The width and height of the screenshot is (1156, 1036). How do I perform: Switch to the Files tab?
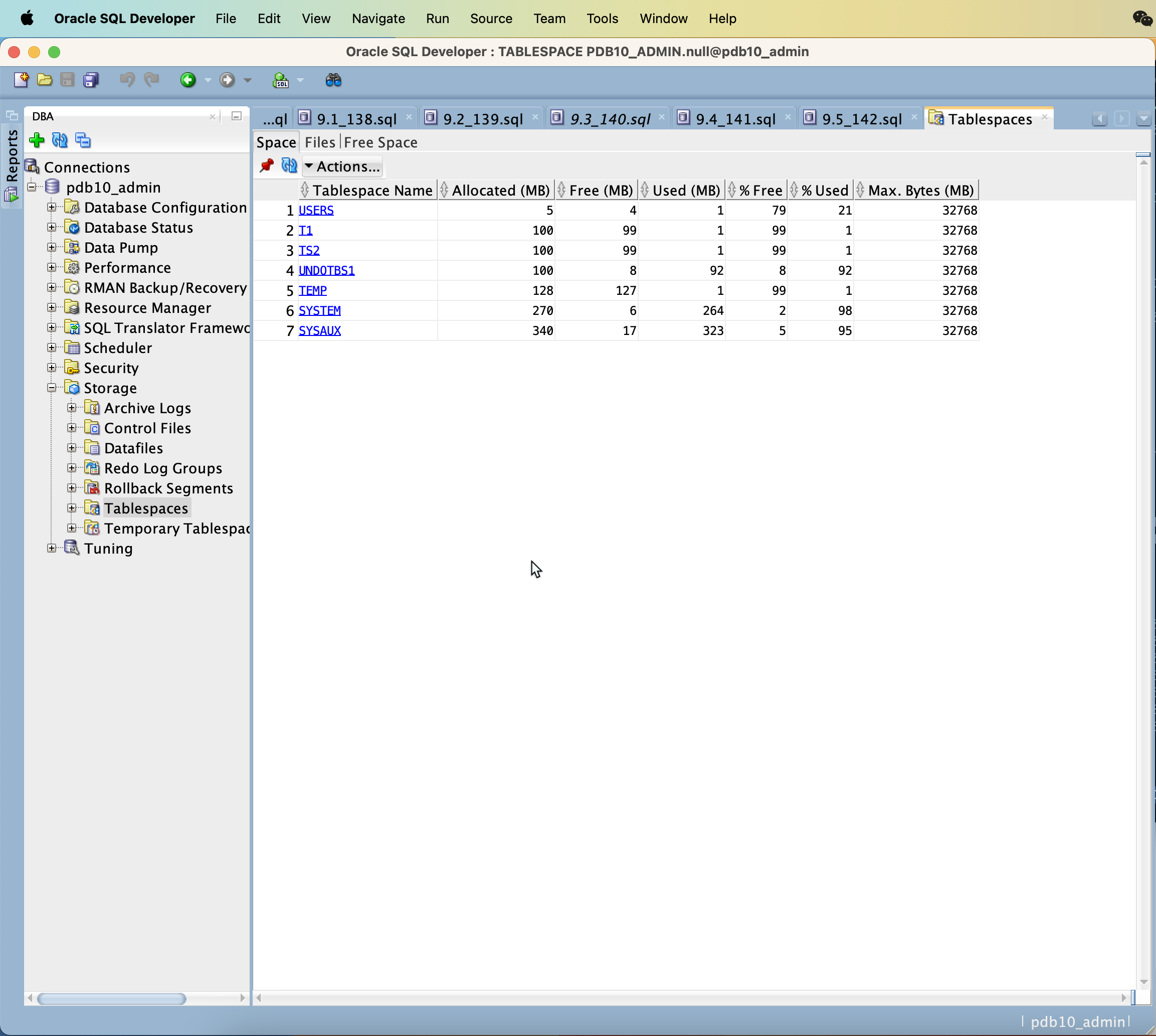pos(320,142)
